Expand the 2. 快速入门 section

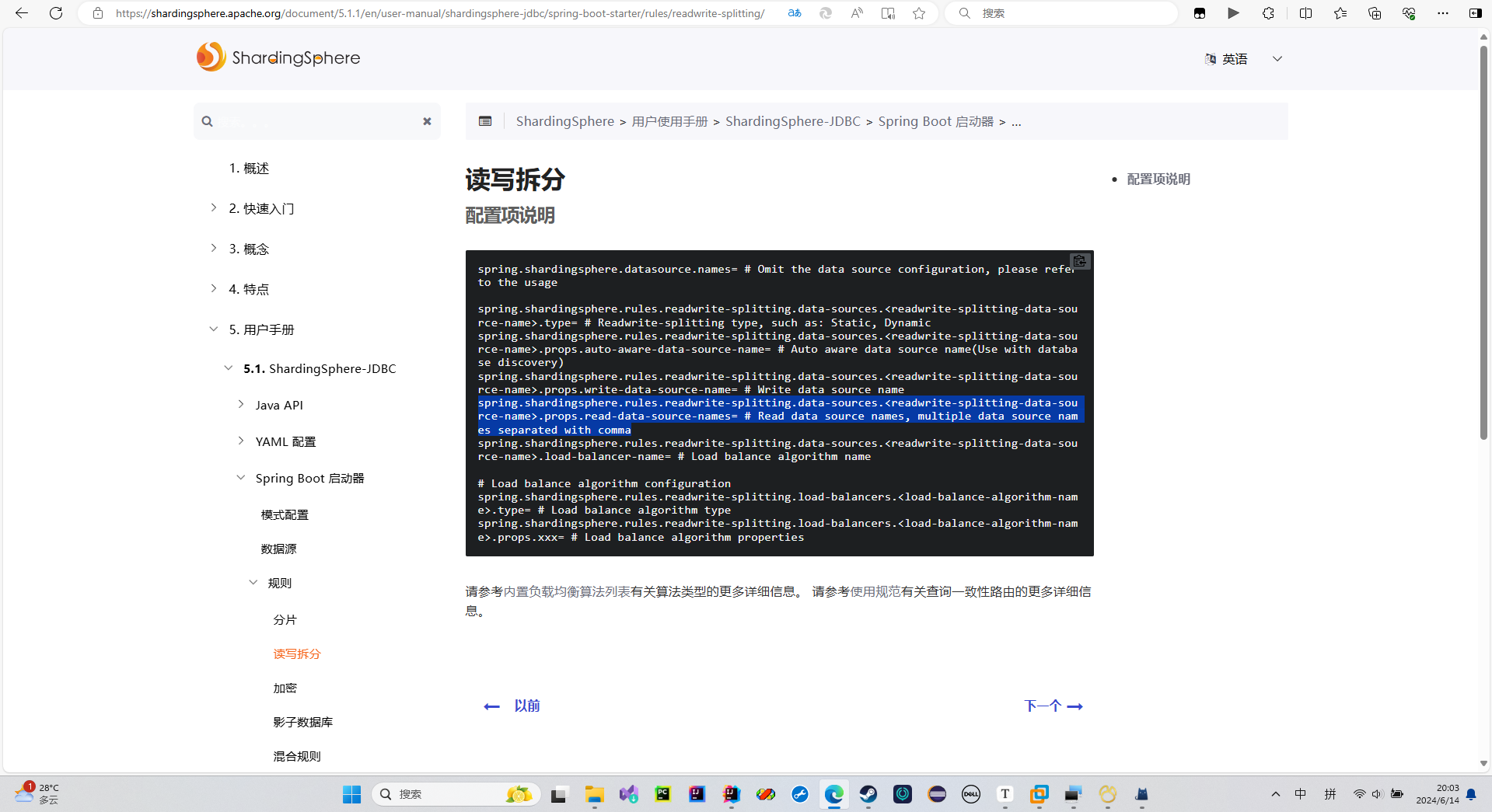click(x=214, y=207)
